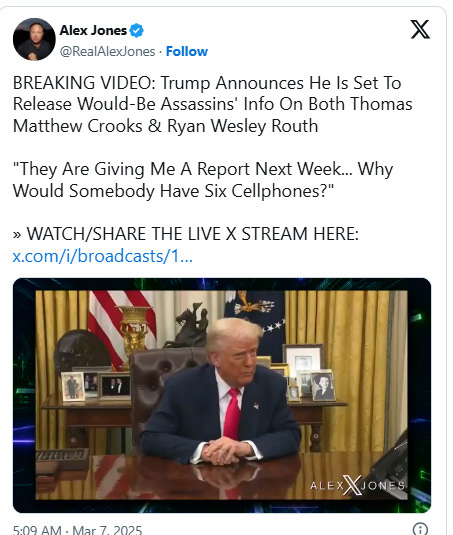Open Alex Jones profile avatar picture
Screen dimensions: 453x535
point(34,39)
